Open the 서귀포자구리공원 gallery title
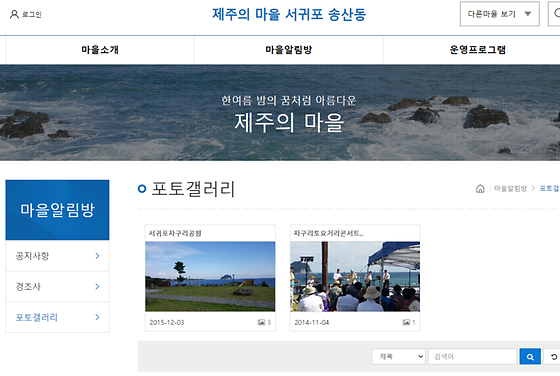Screen dimensions: 560x376 coord(175,234)
